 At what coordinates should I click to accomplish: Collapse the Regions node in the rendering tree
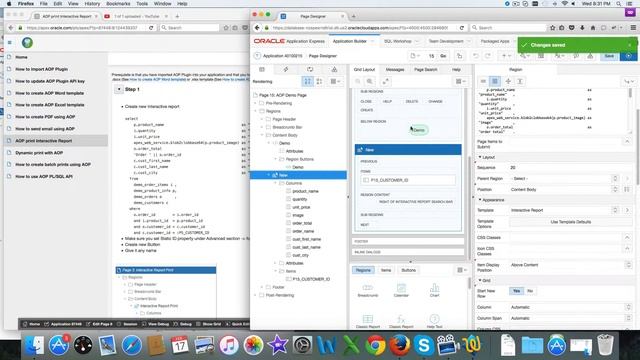[256, 111]
